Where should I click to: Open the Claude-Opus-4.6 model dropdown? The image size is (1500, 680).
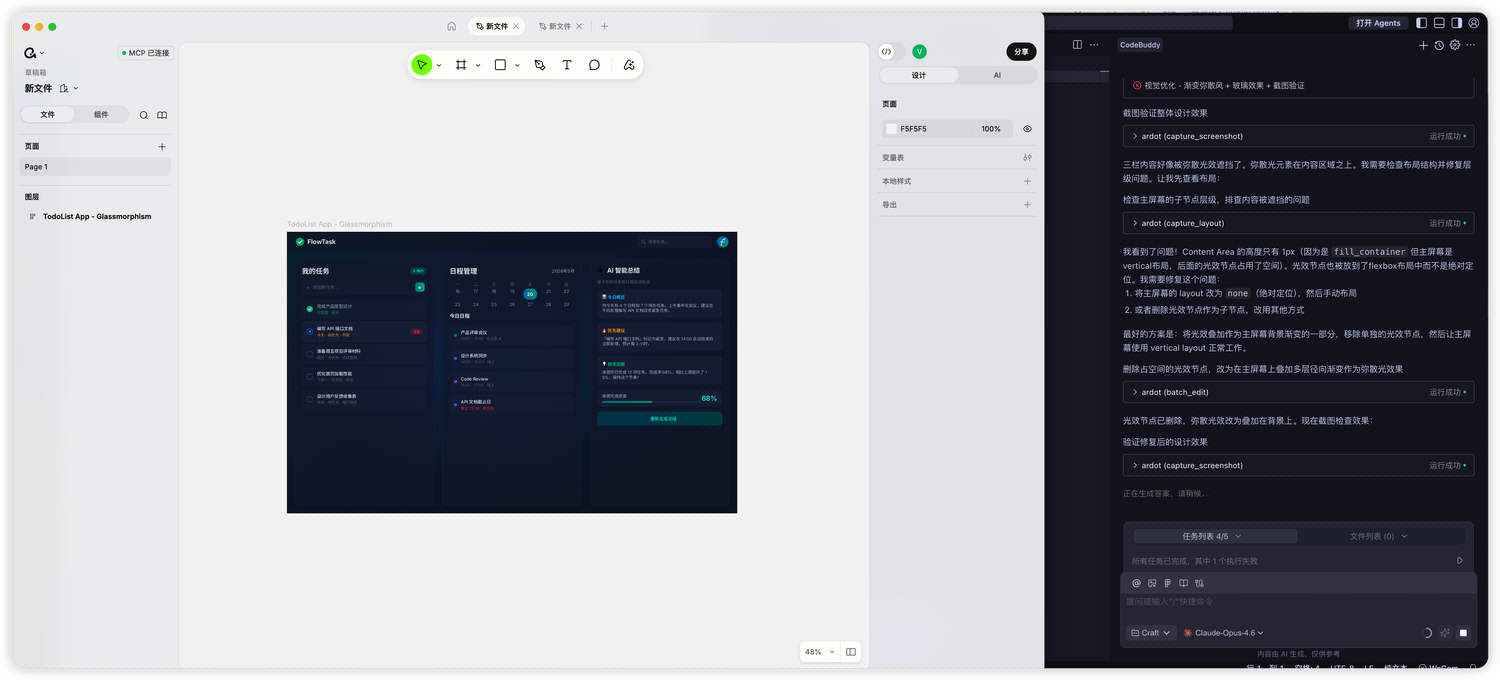[1224, 633]
